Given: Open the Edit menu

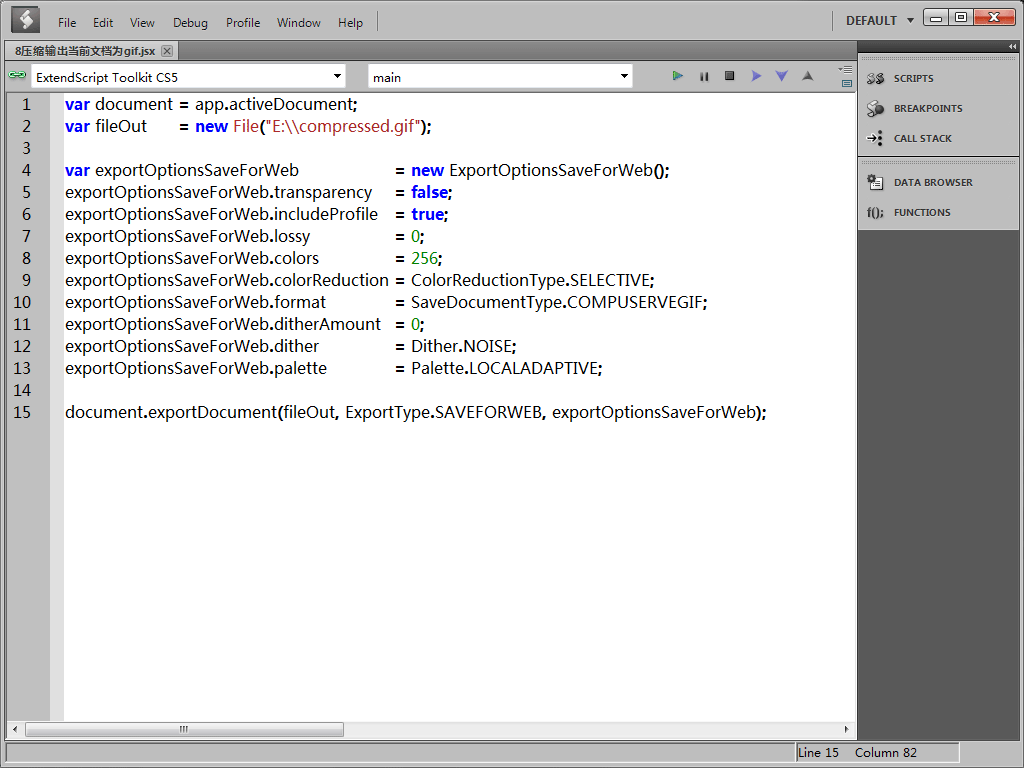Looking at the screenshot, I should (x=103, y=23).
